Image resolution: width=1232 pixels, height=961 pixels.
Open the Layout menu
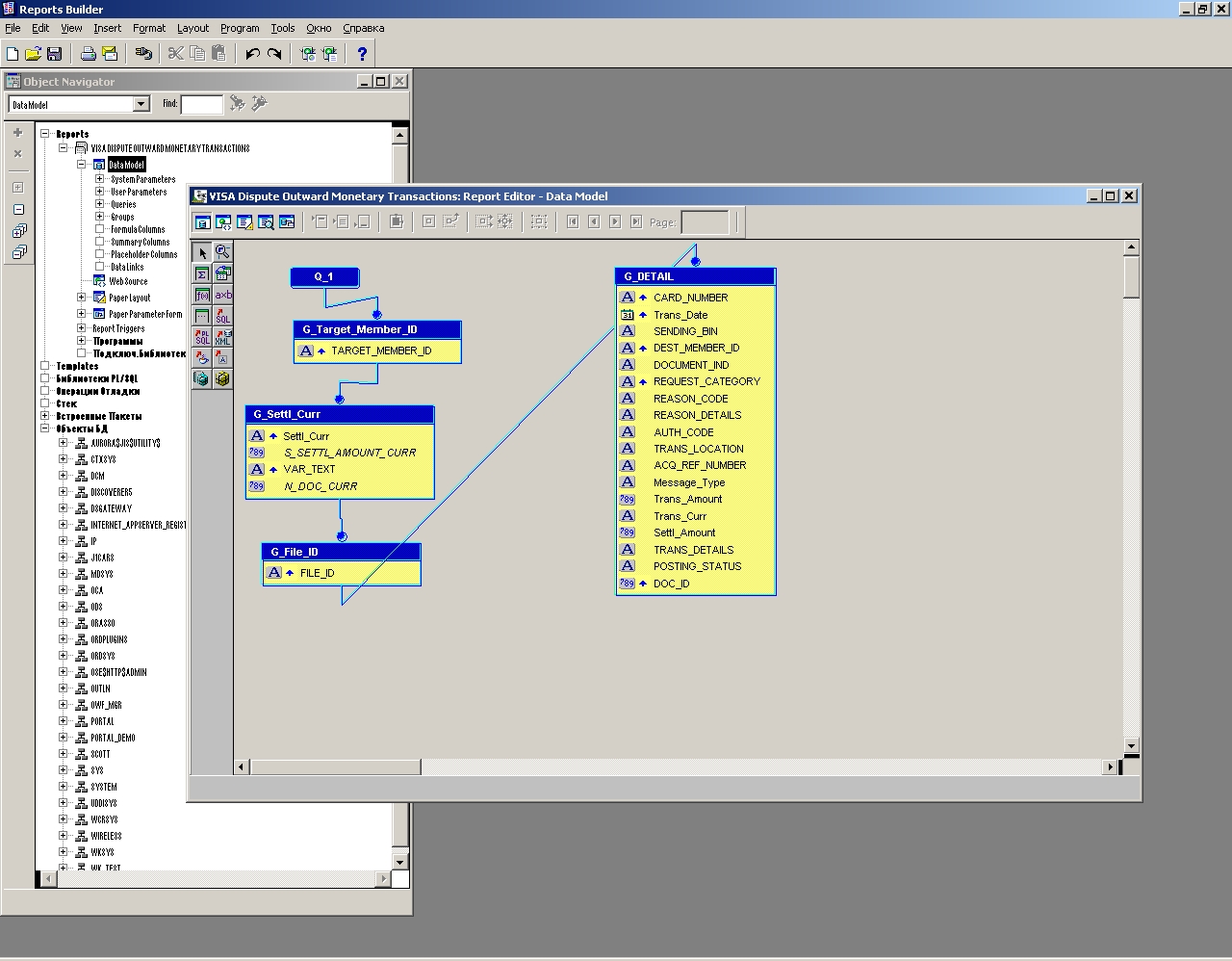192,28
